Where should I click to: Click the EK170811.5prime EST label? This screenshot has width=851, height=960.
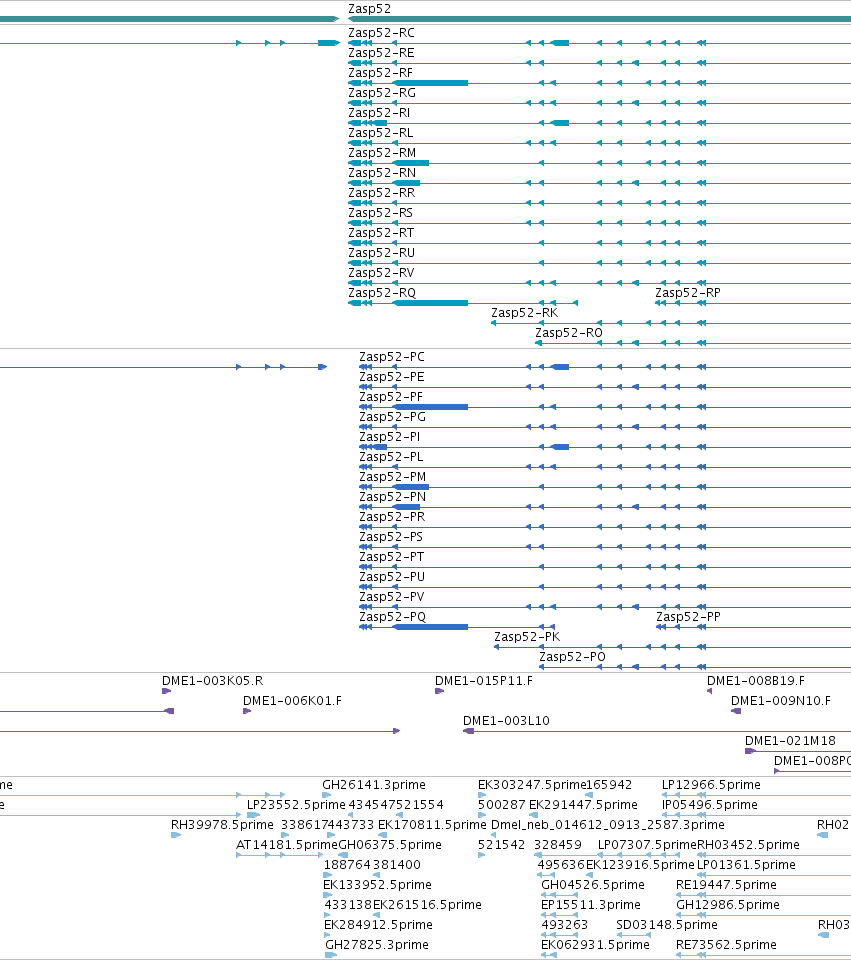(432, 825)
